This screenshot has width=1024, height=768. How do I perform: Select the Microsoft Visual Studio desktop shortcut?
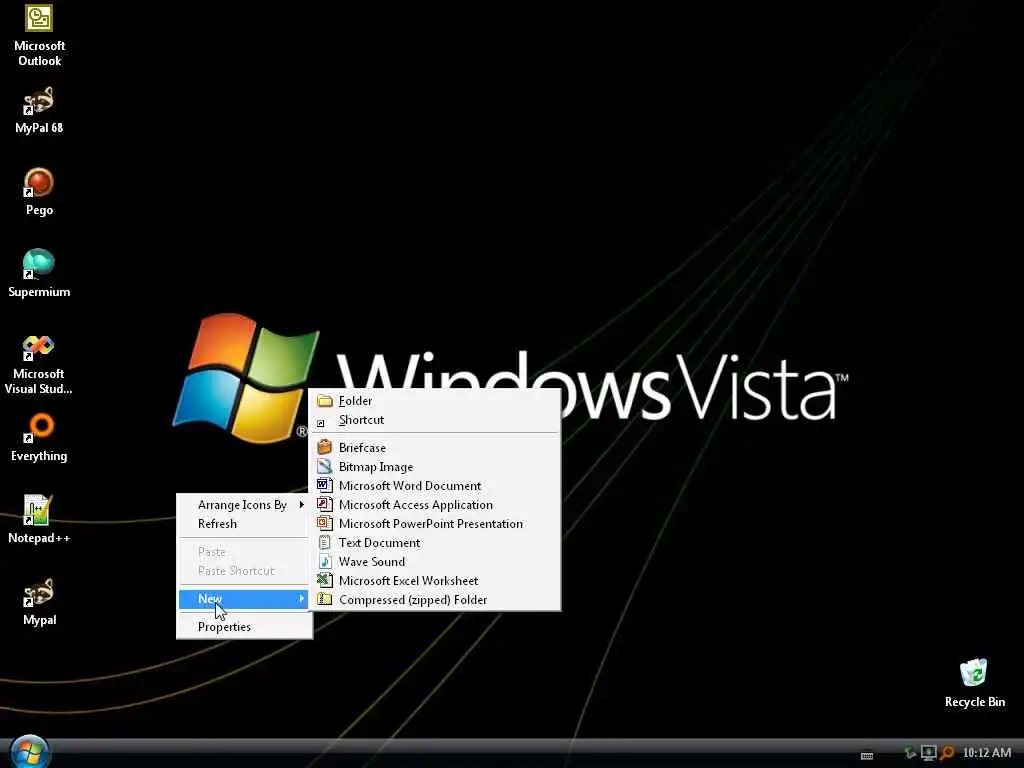pyautogui.click(x=39, y=364)
